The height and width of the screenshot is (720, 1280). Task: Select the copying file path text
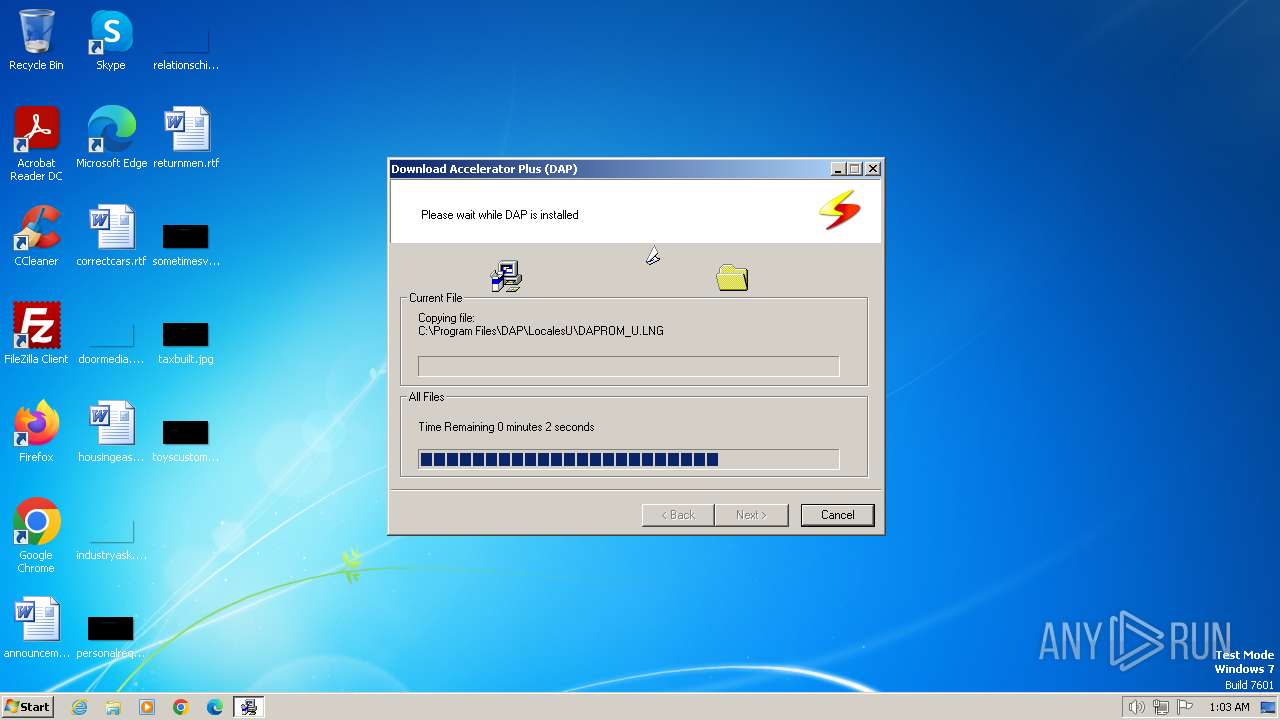pos(541,331)
